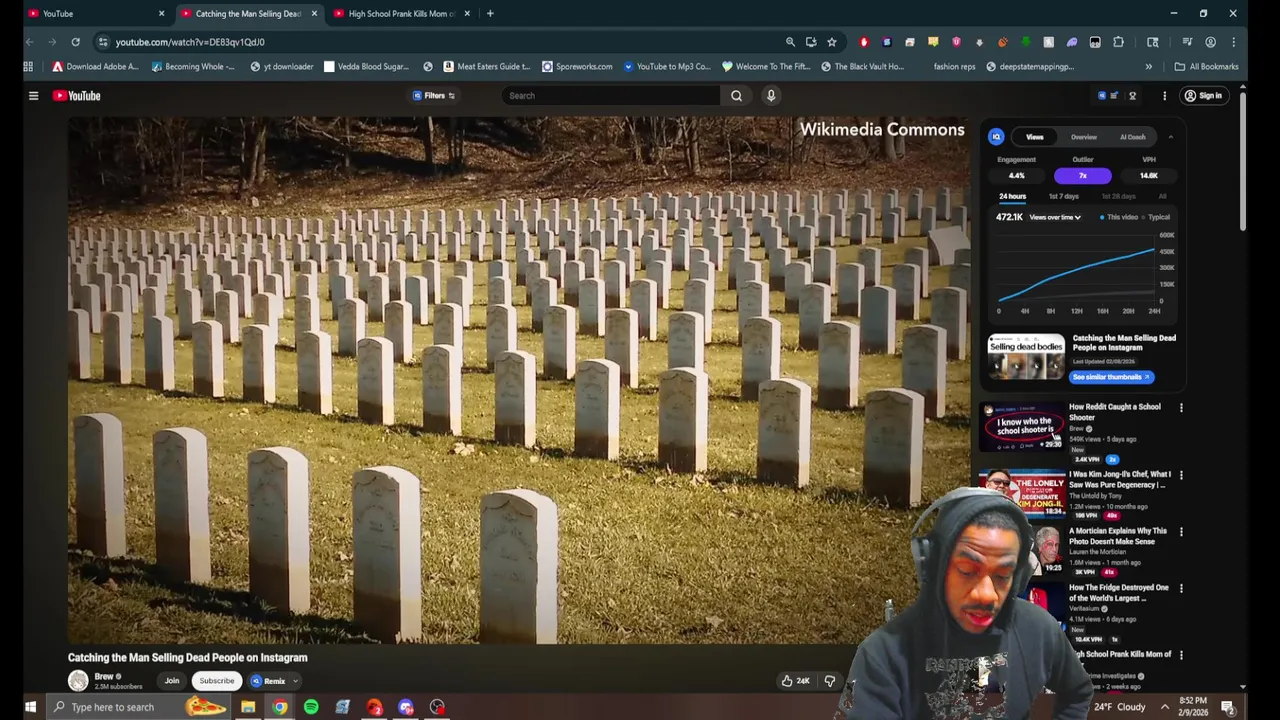1280x720 pixels.
Task: Click the Chrome address bar URL
Action: pyautogui.click(x=190, y=42)
